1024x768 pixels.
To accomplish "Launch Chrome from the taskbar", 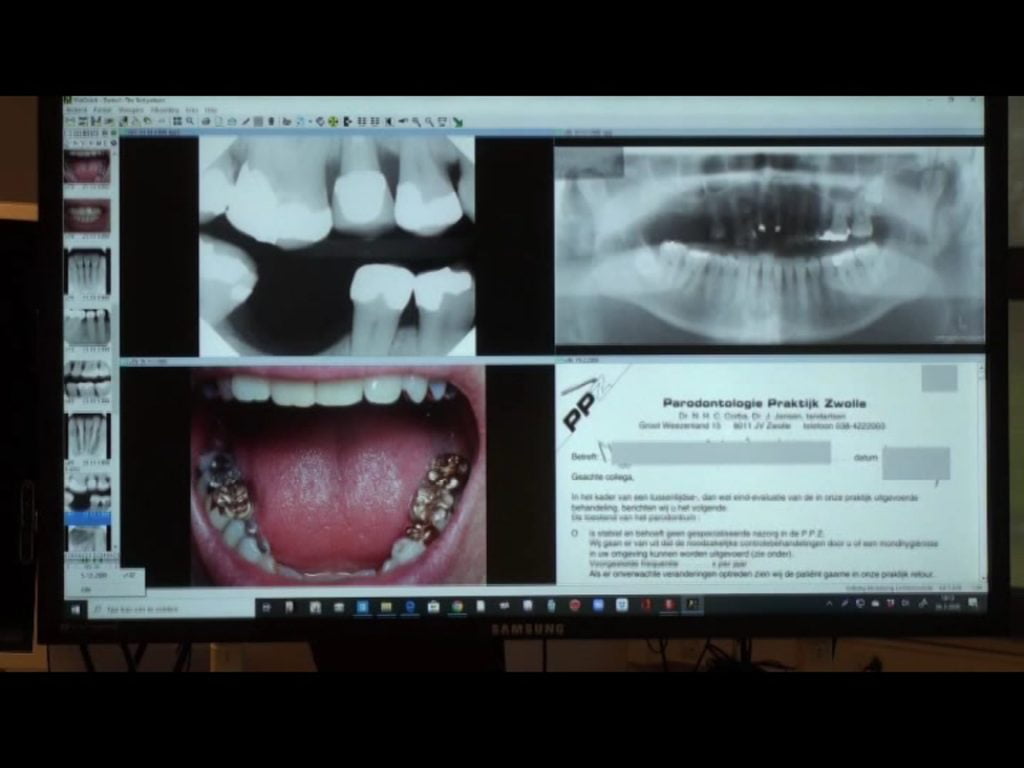I will pos(457,606).
